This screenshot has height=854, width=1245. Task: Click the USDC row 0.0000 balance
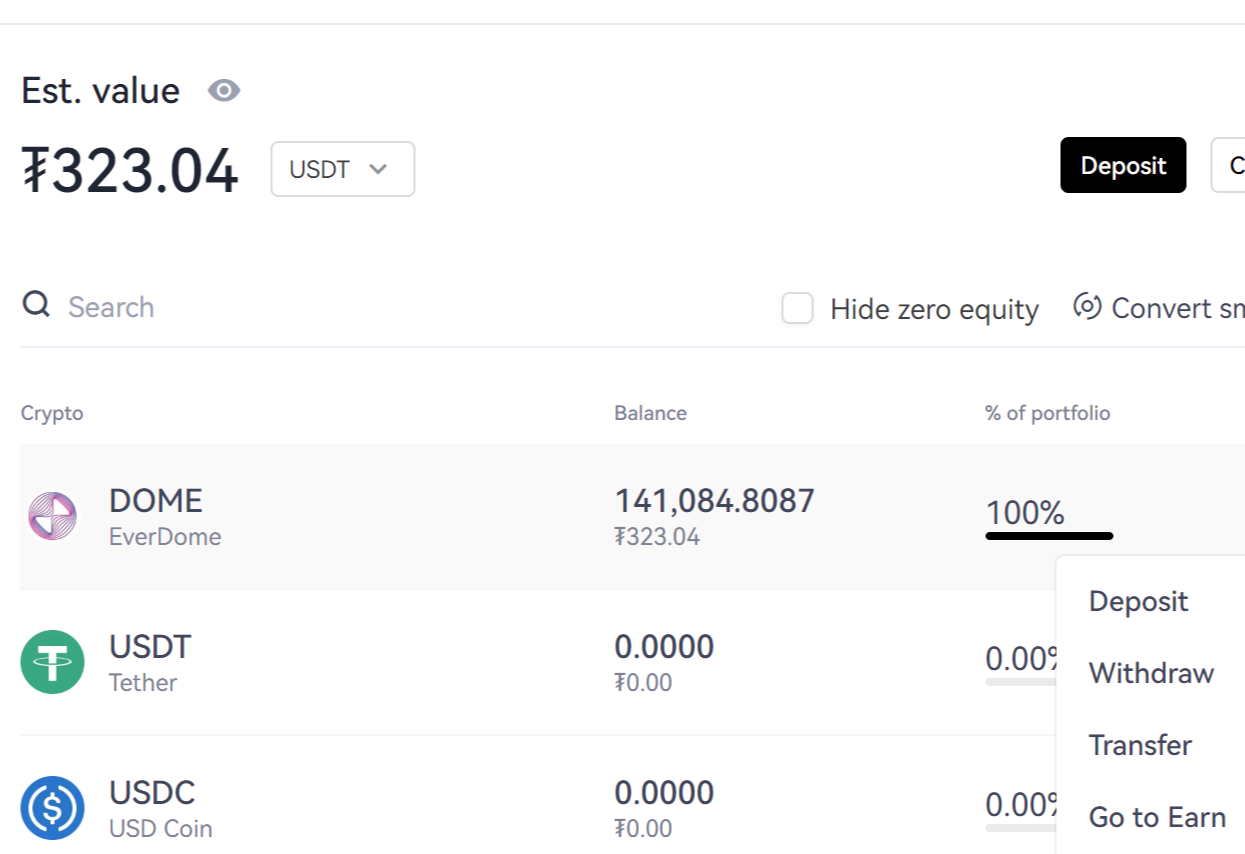point(664,792)
